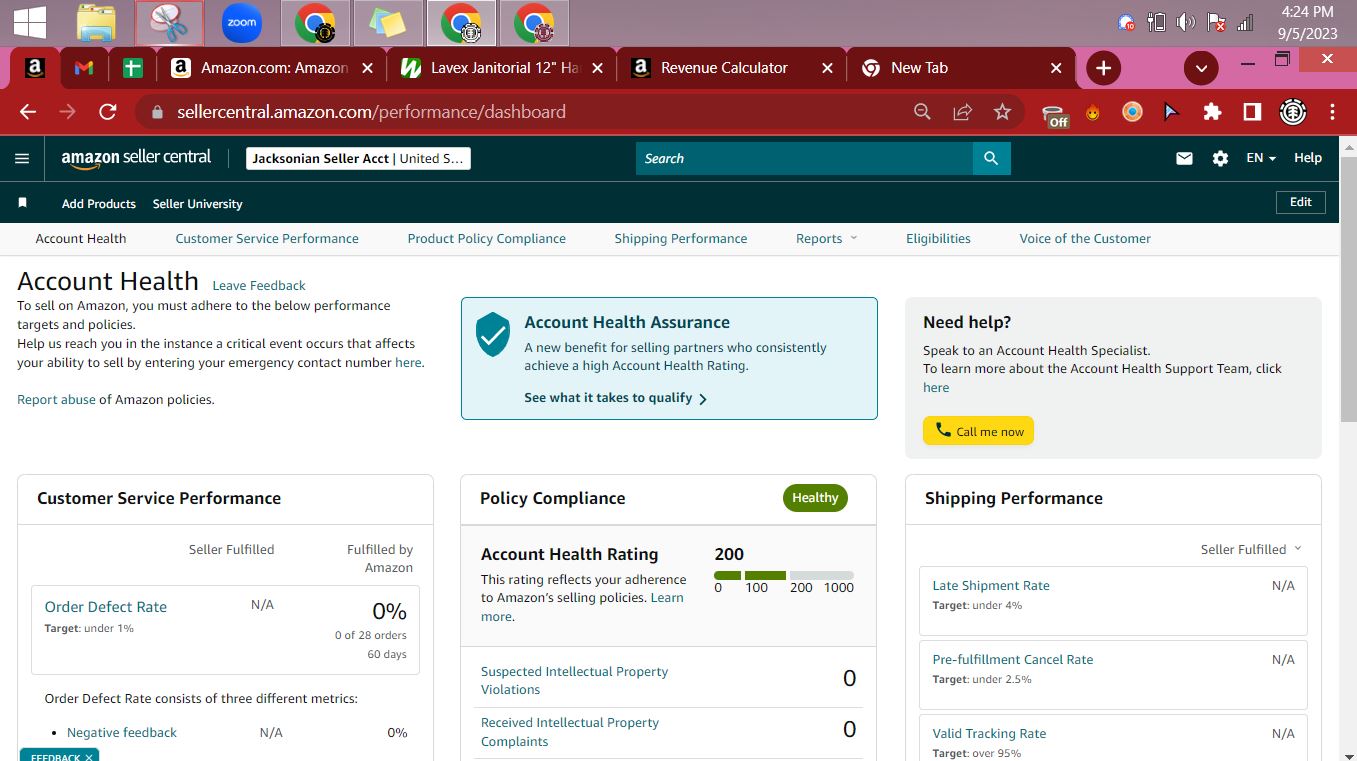
Task: Click the orange round extension icon
Action: [x=1132, y=112]
